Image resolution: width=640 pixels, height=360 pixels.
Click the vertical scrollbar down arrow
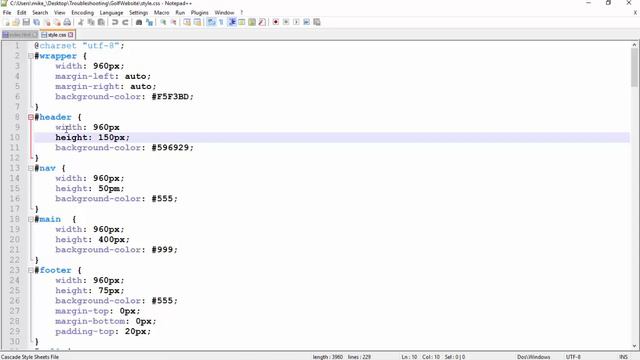[634, 347]
